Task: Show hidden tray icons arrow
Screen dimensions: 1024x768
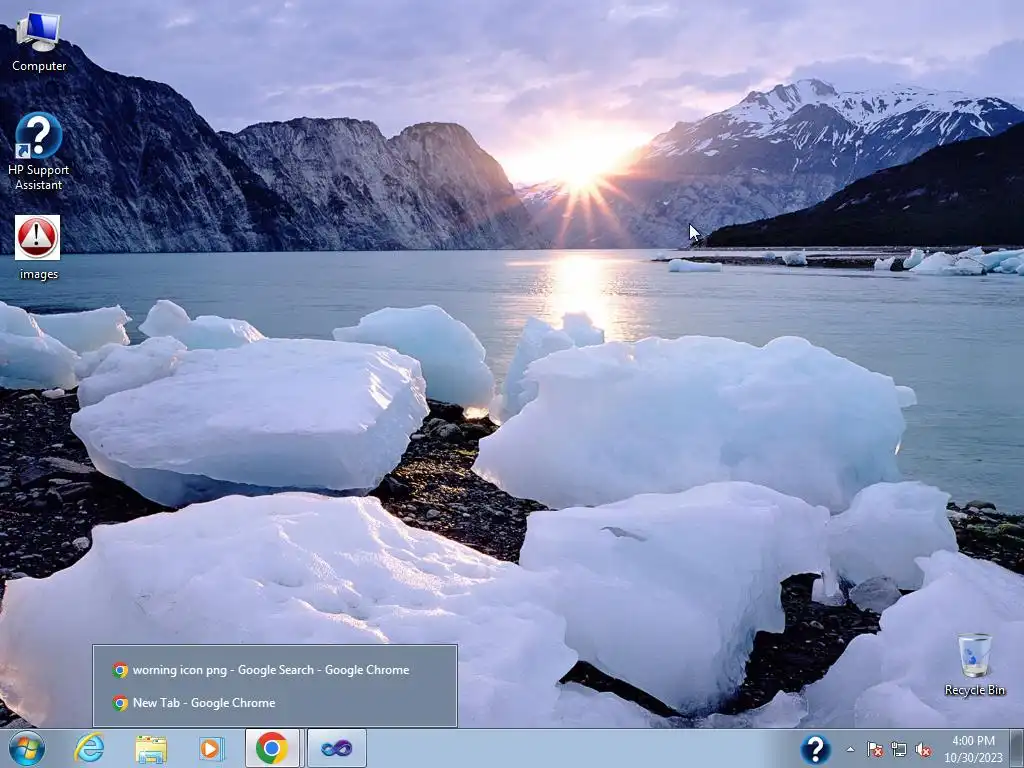Action: coord(850,749)
